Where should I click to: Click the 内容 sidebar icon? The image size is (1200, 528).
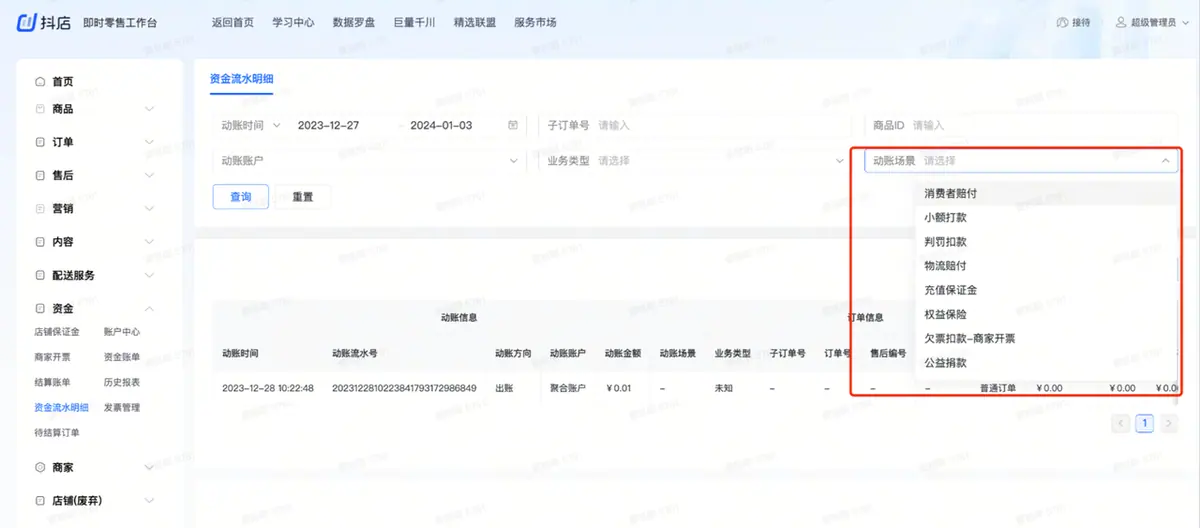point(40,242)
